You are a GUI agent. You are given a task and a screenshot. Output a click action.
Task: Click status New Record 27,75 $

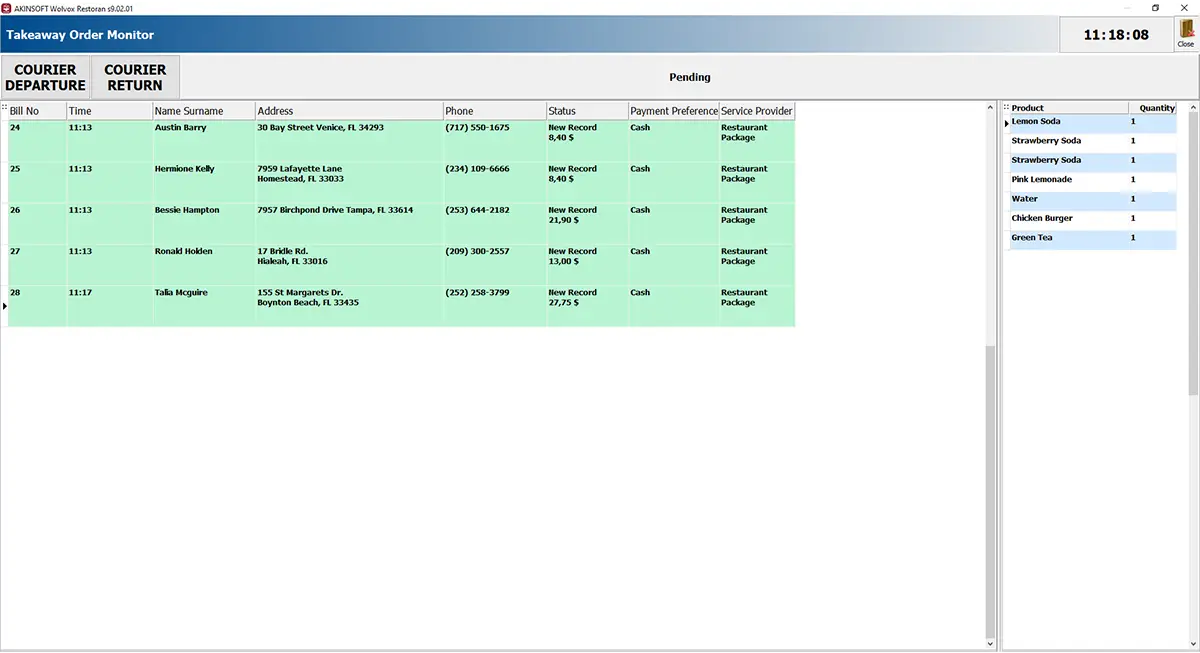click(x=572, y=297)
